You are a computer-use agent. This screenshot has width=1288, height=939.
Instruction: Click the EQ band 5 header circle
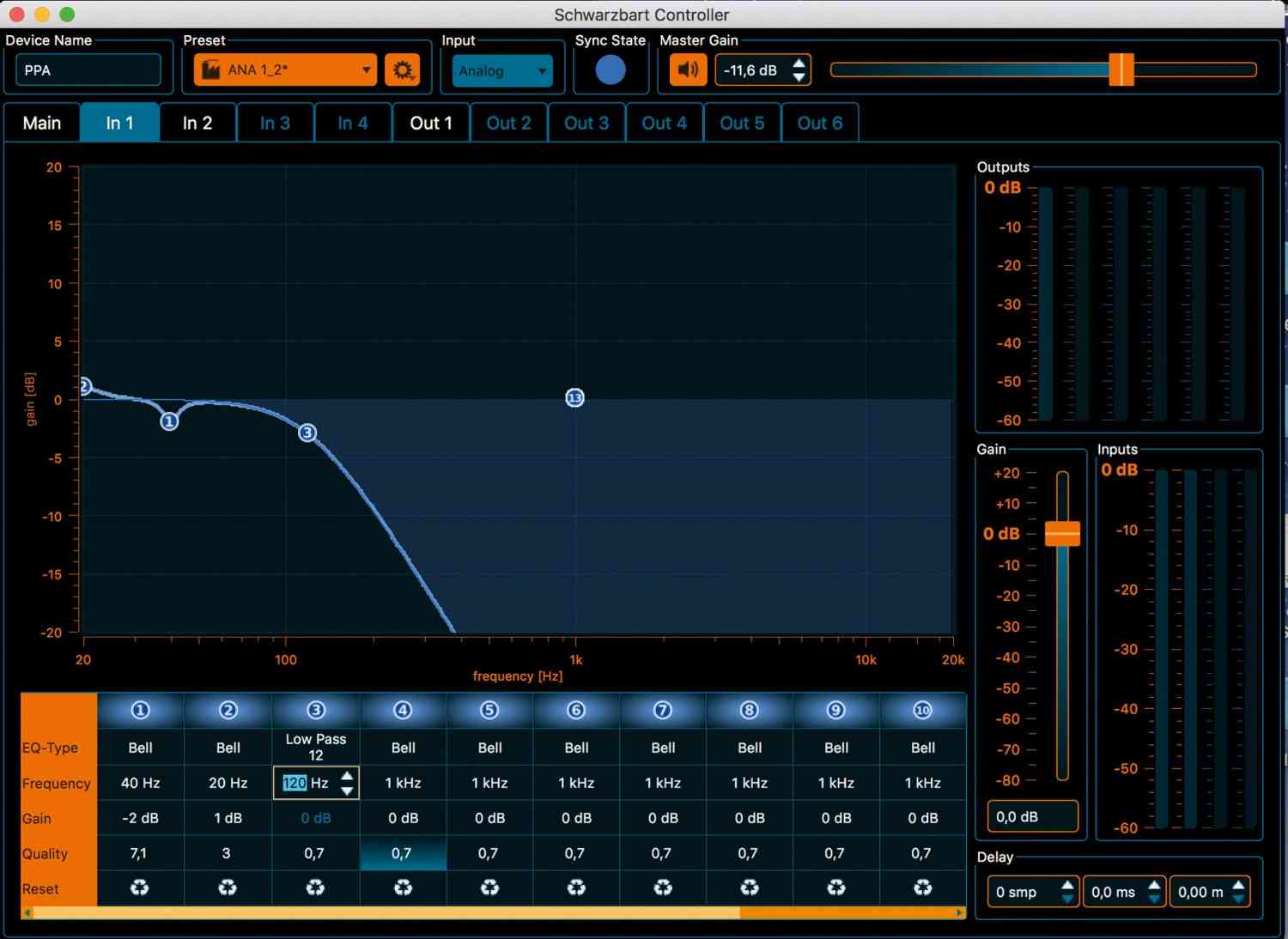pyautogui.click(x=489, y=711)
